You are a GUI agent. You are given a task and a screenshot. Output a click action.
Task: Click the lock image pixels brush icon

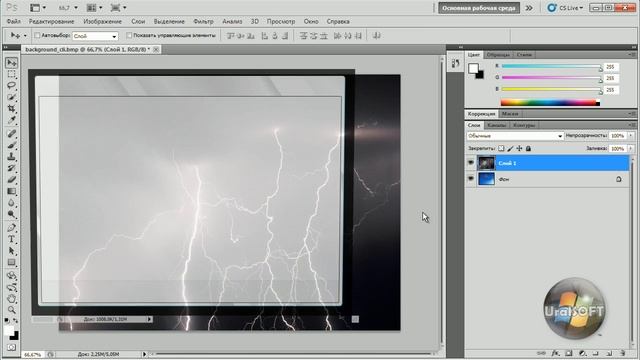[510, 149]
